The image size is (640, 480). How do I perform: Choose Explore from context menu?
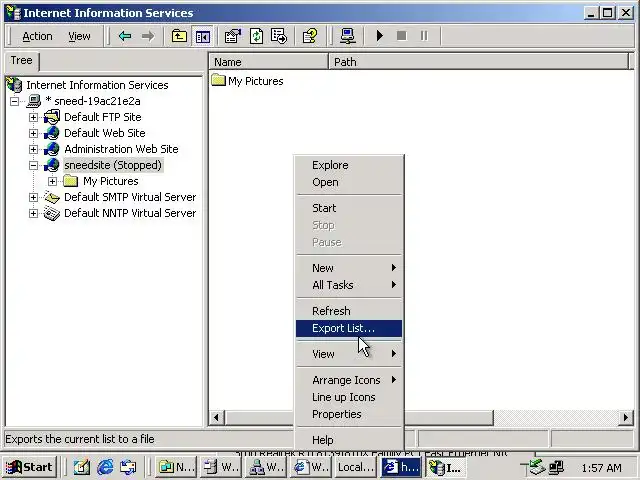[349, 165]
